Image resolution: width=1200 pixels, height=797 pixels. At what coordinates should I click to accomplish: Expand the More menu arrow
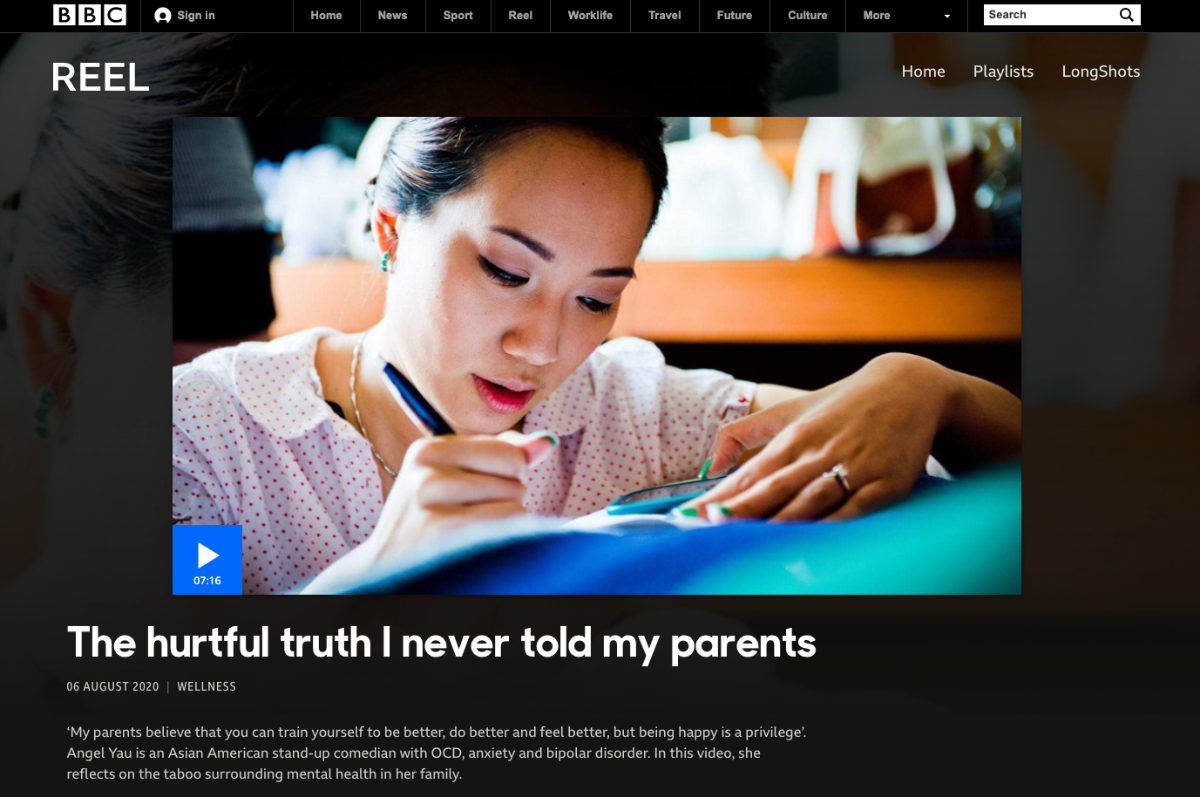[x=947, y=16]
